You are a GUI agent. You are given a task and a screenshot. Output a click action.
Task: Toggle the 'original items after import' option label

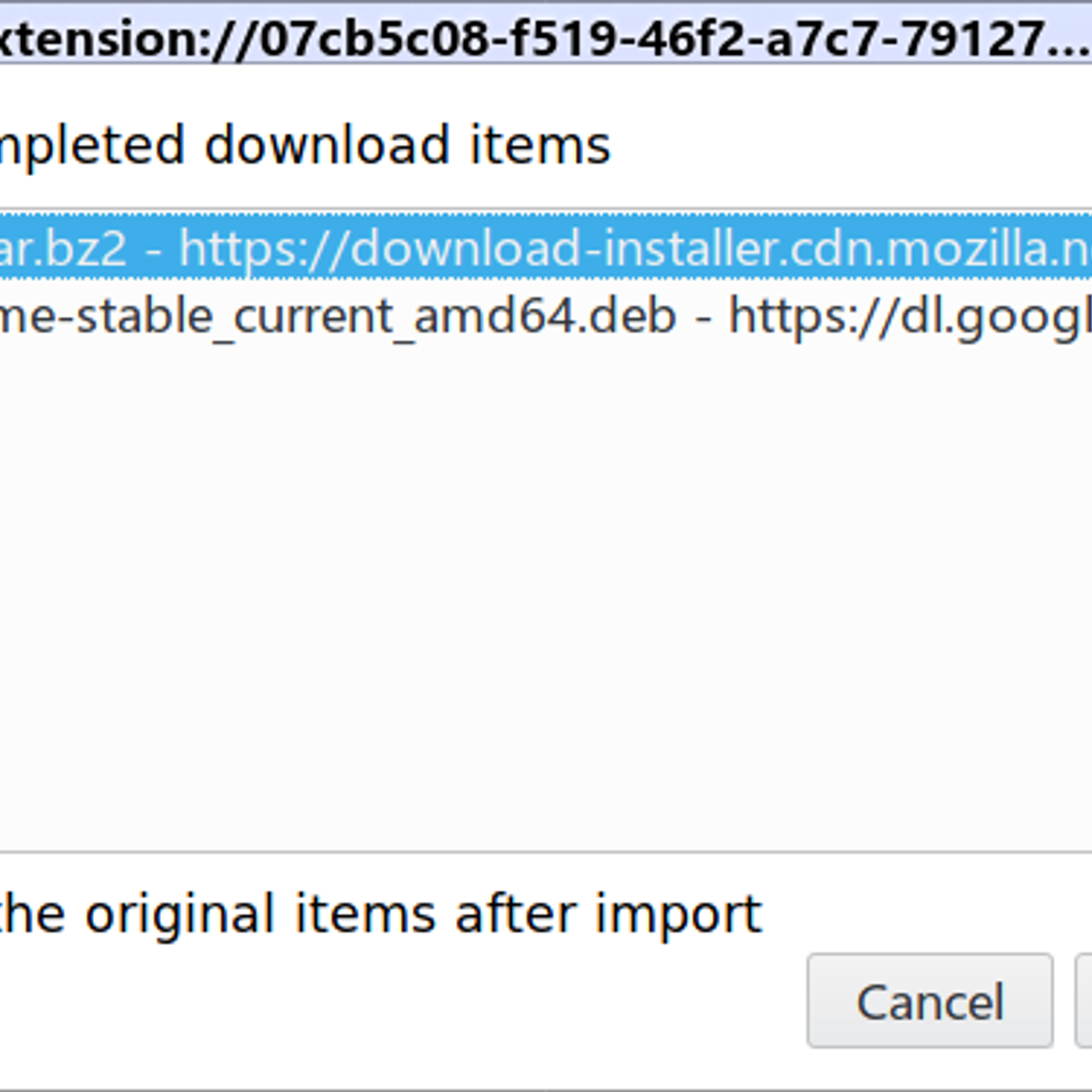pyautogui.click(x=381, y=915)
